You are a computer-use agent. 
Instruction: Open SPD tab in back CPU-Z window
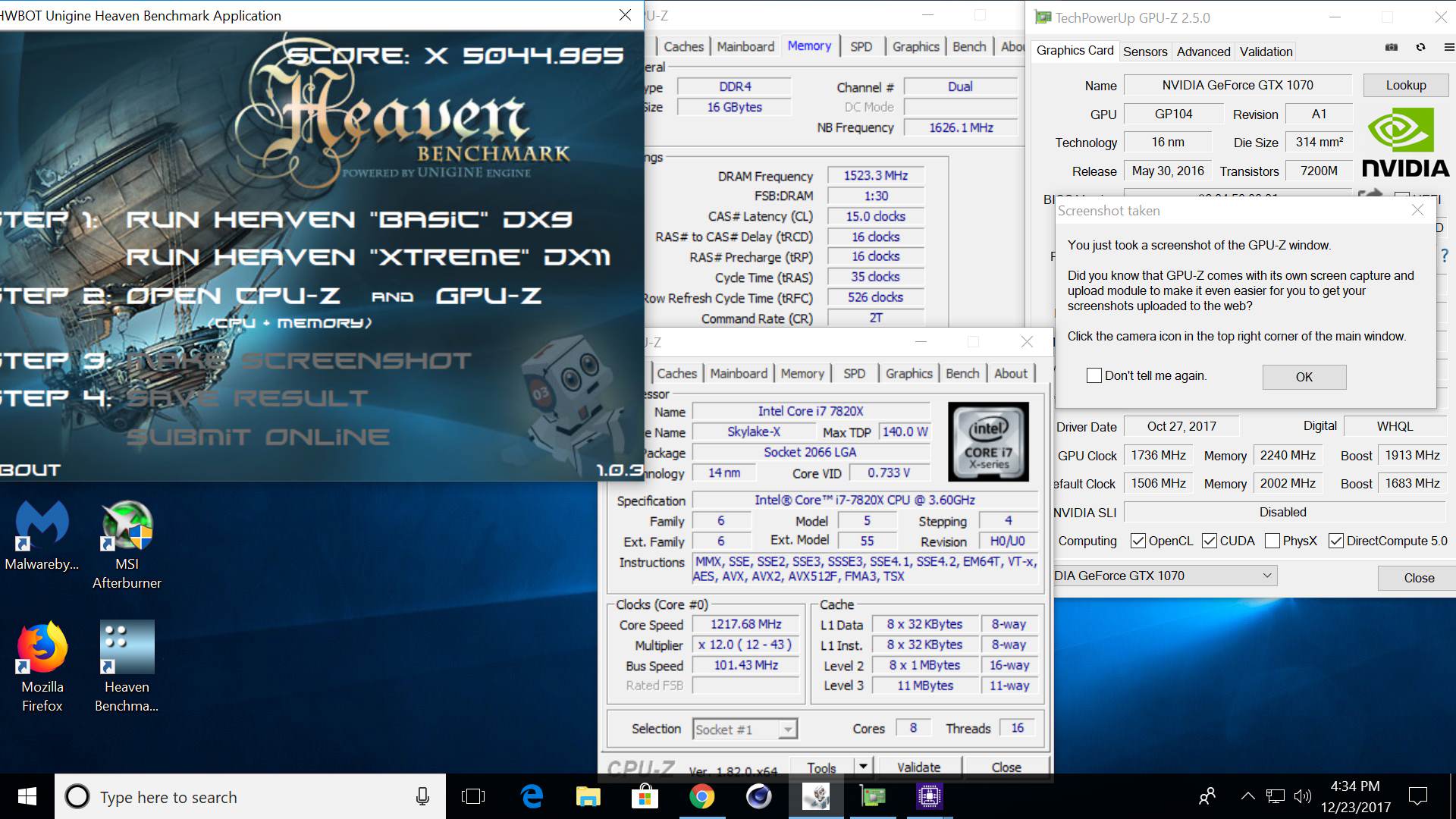[x=861, y=46]
